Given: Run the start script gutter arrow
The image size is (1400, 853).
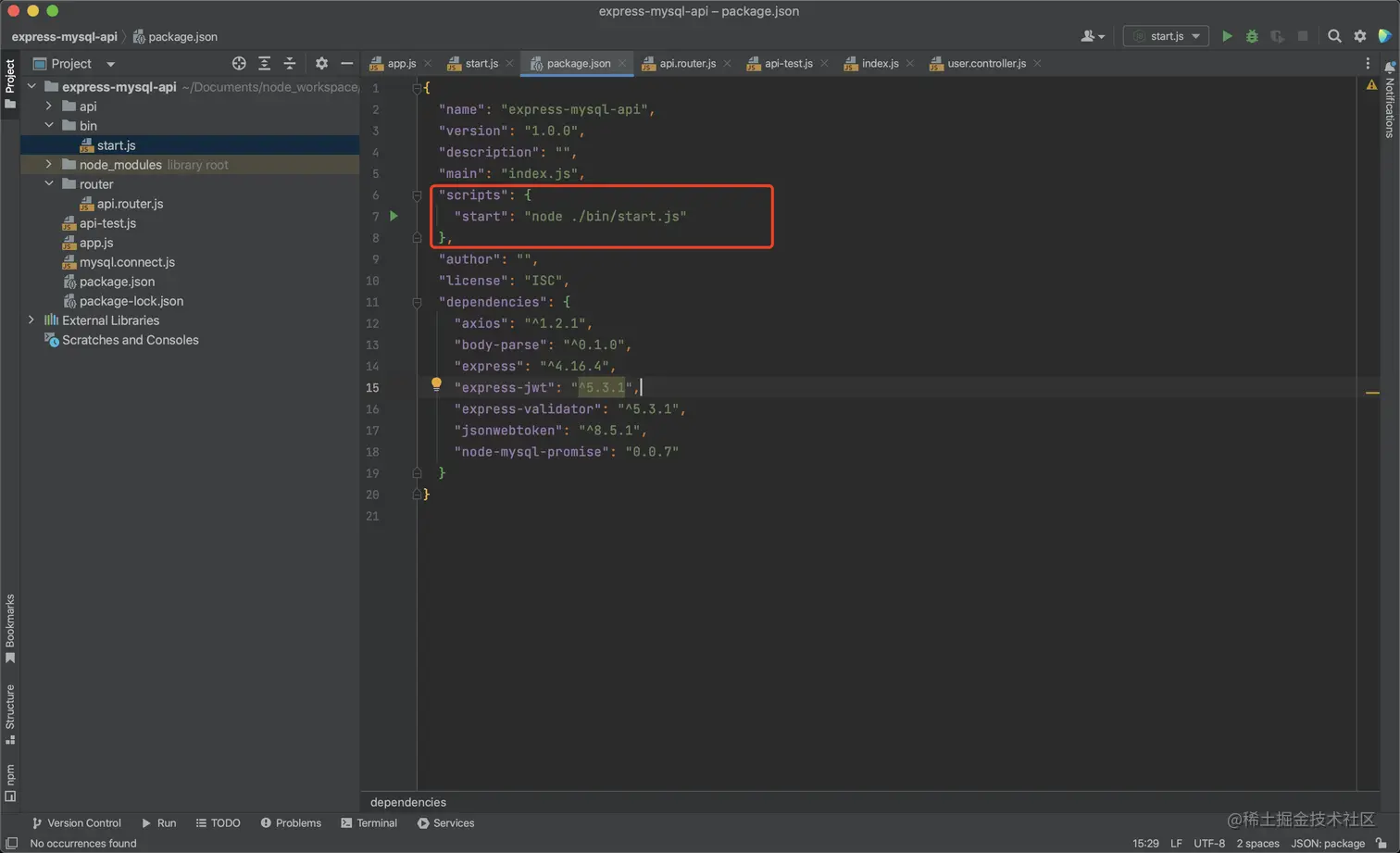Looking at the screenshot, I should point(394,216).
